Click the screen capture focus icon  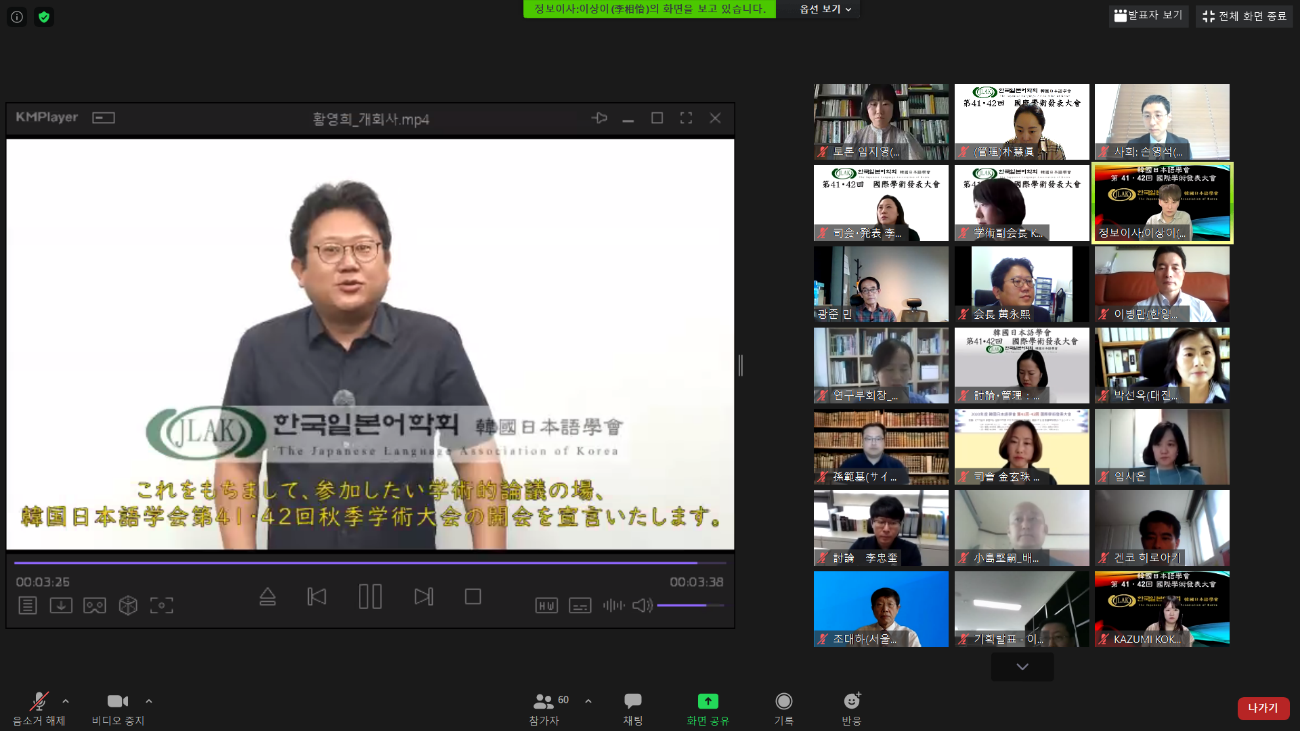pyautogui.click(x=161, y=605)
